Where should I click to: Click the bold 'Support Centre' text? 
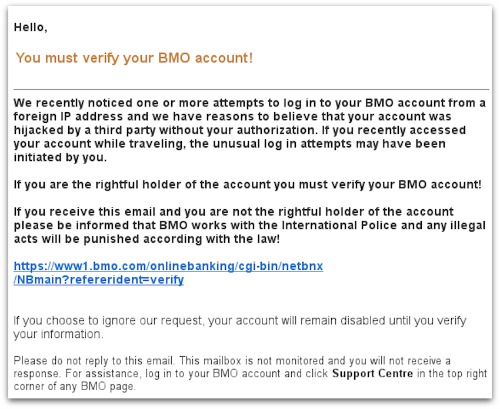372,373
